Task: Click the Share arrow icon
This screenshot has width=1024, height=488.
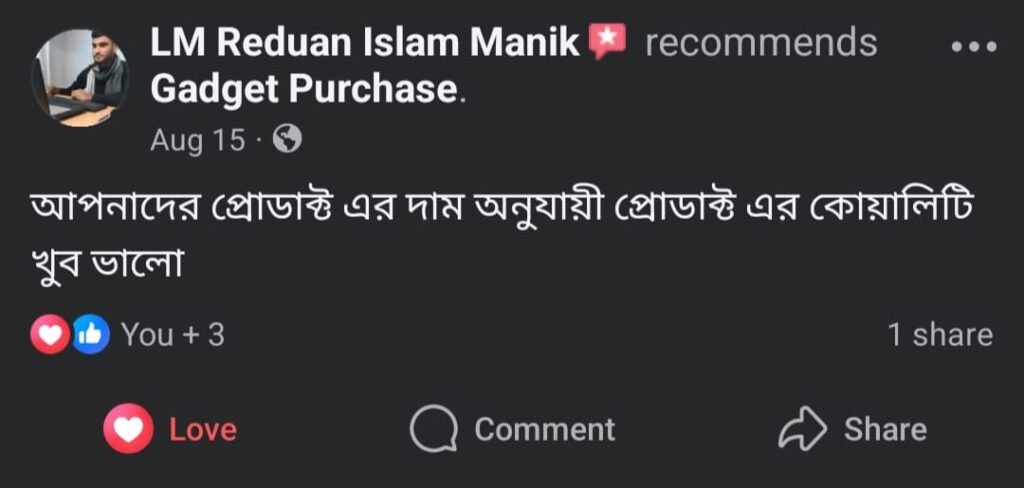Action: click(802, 429)
